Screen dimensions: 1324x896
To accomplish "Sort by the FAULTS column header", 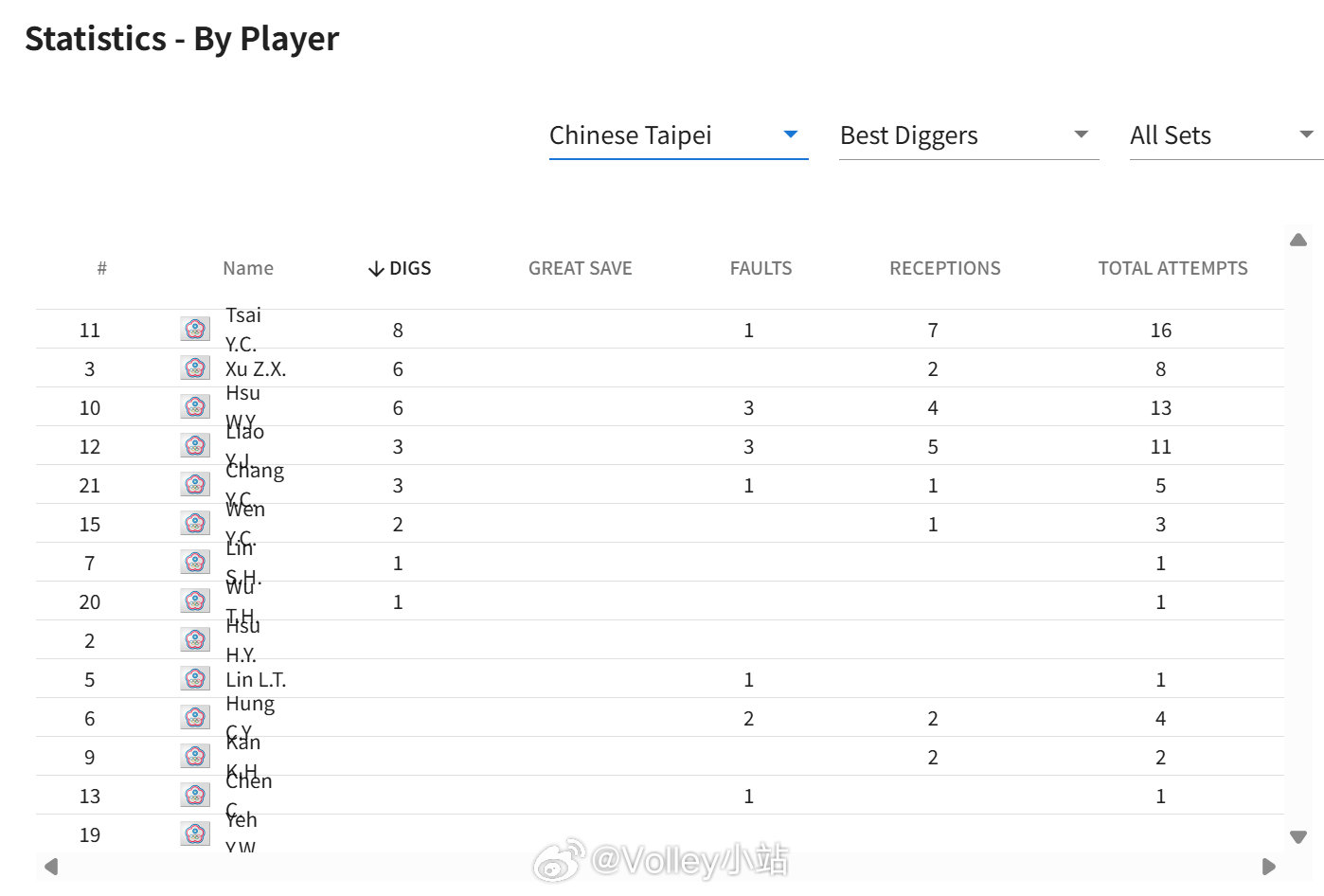I will [760, 268].
